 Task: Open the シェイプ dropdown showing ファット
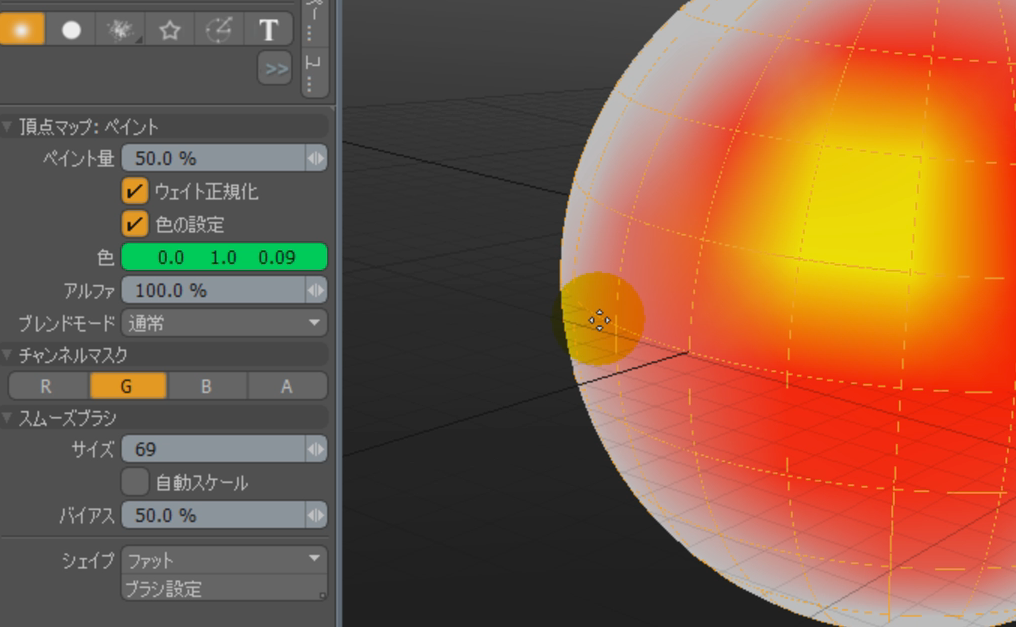(x=224, y=560)
